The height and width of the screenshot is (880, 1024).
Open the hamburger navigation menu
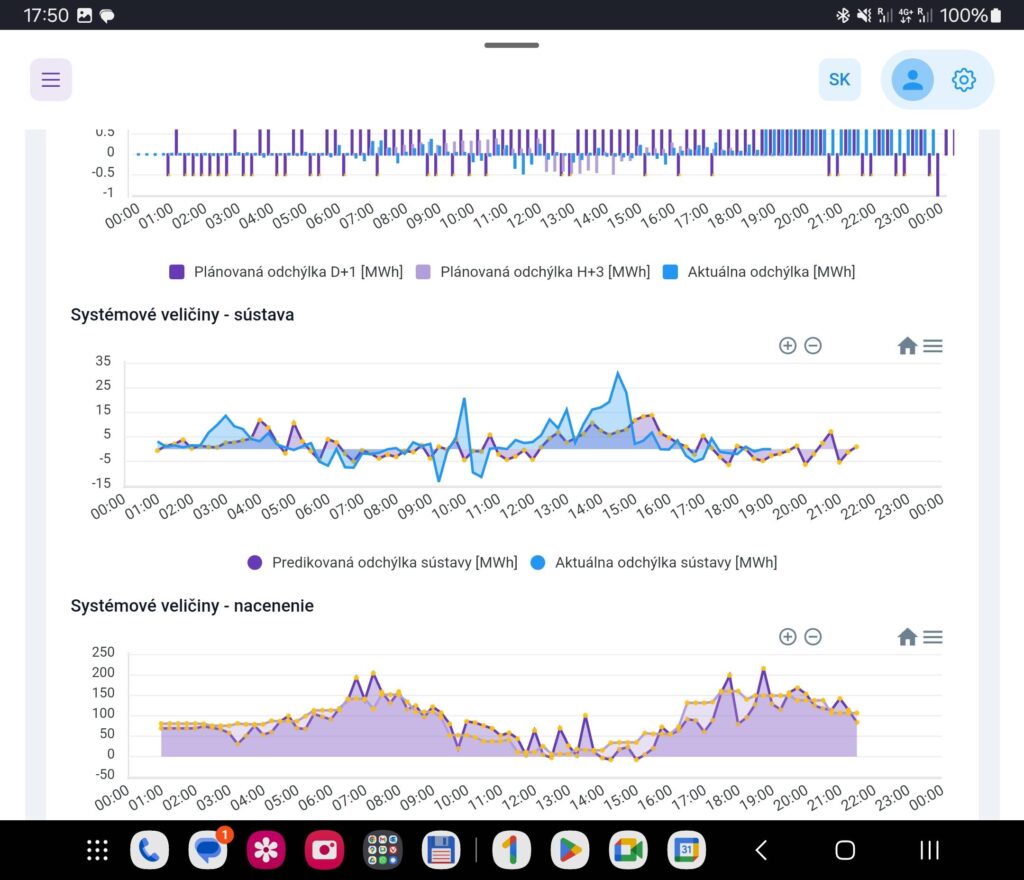(x=51, y=80)
